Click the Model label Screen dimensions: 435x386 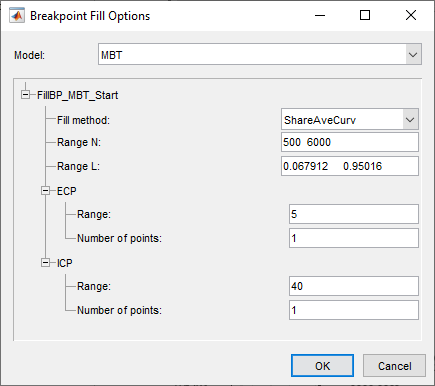coord(29,55)
